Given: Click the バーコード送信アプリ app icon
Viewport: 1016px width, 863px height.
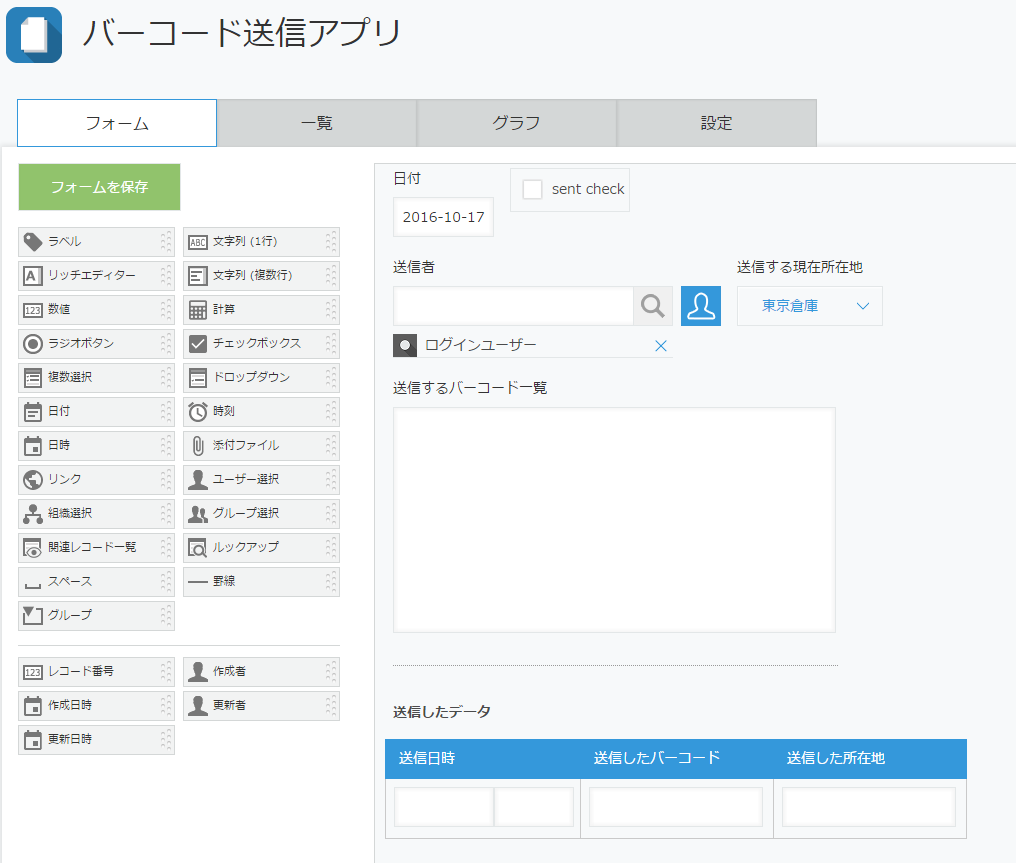Looking at the screenshot, I should [x=34, y=35].
